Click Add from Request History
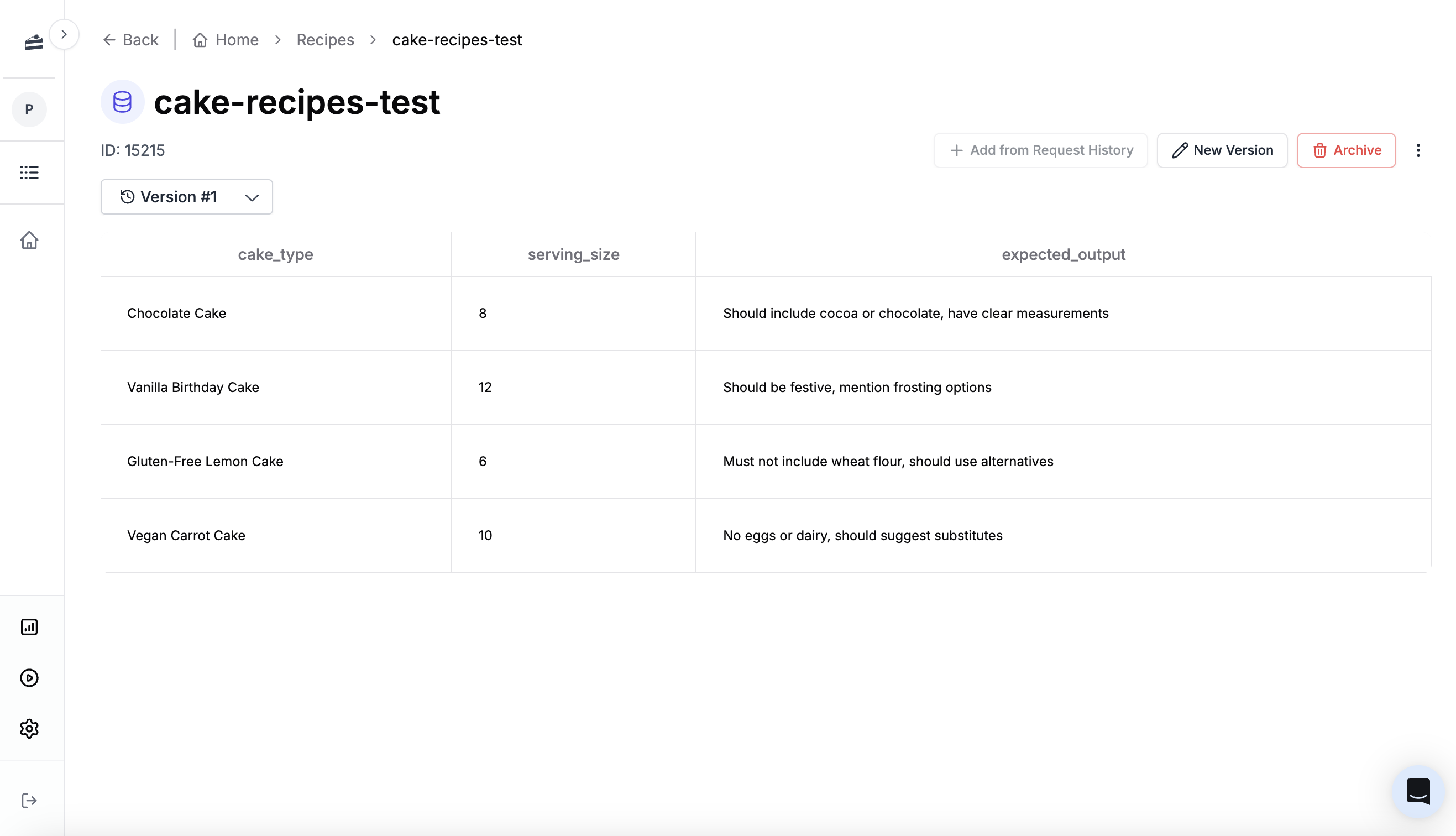Screen dimensions: 1456x836 coord(1039,150)
